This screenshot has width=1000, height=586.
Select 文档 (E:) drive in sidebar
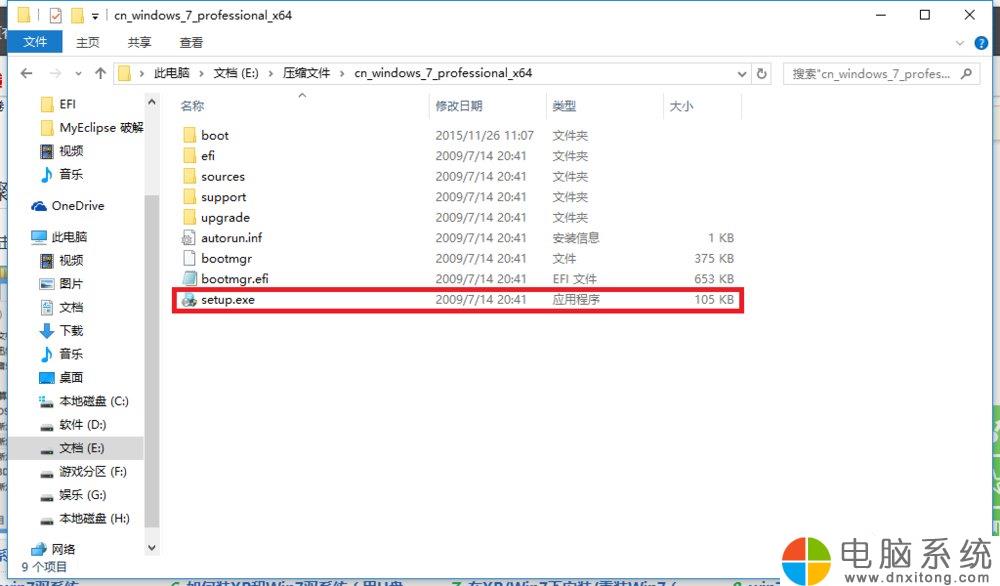pos(72,448)
